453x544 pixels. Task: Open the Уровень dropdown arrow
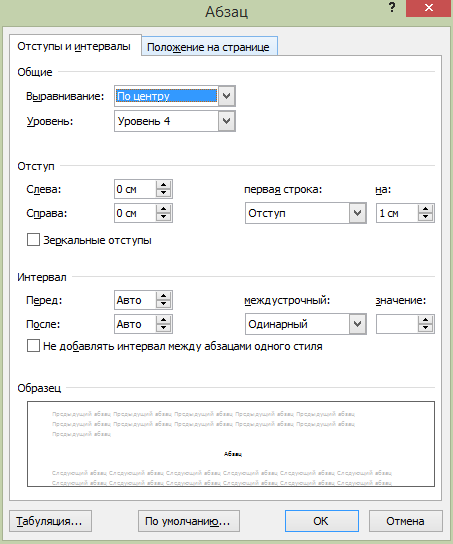[226, 121]
